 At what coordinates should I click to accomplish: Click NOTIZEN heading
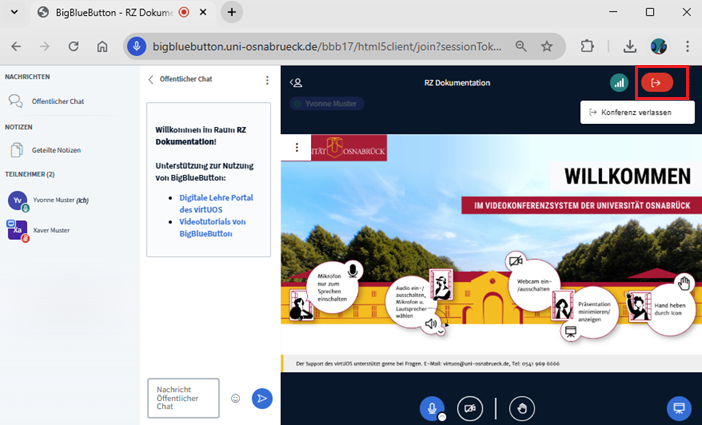click(x=19, y=127)
